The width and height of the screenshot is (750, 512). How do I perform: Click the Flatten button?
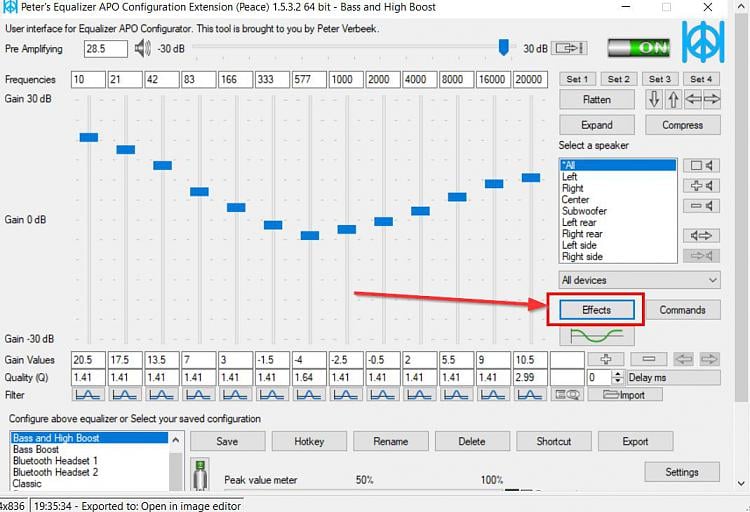pyautogui.click(x=597, y=100)
